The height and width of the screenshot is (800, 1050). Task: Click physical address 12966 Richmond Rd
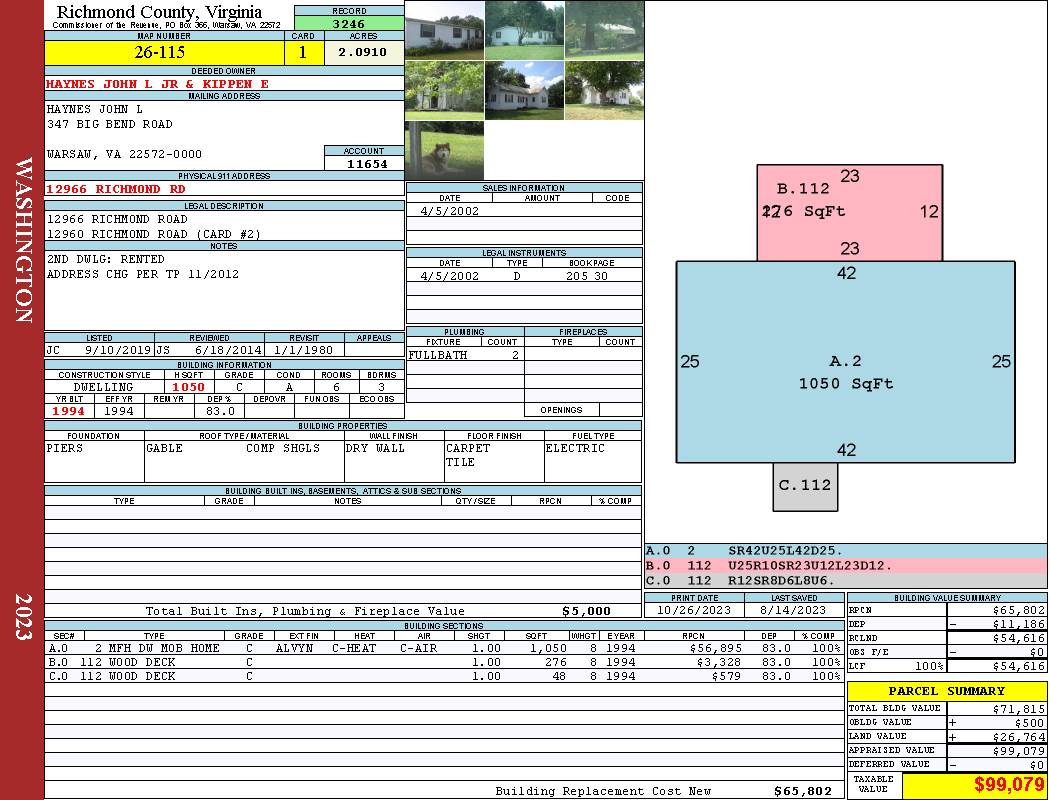[x=116, y=189]
